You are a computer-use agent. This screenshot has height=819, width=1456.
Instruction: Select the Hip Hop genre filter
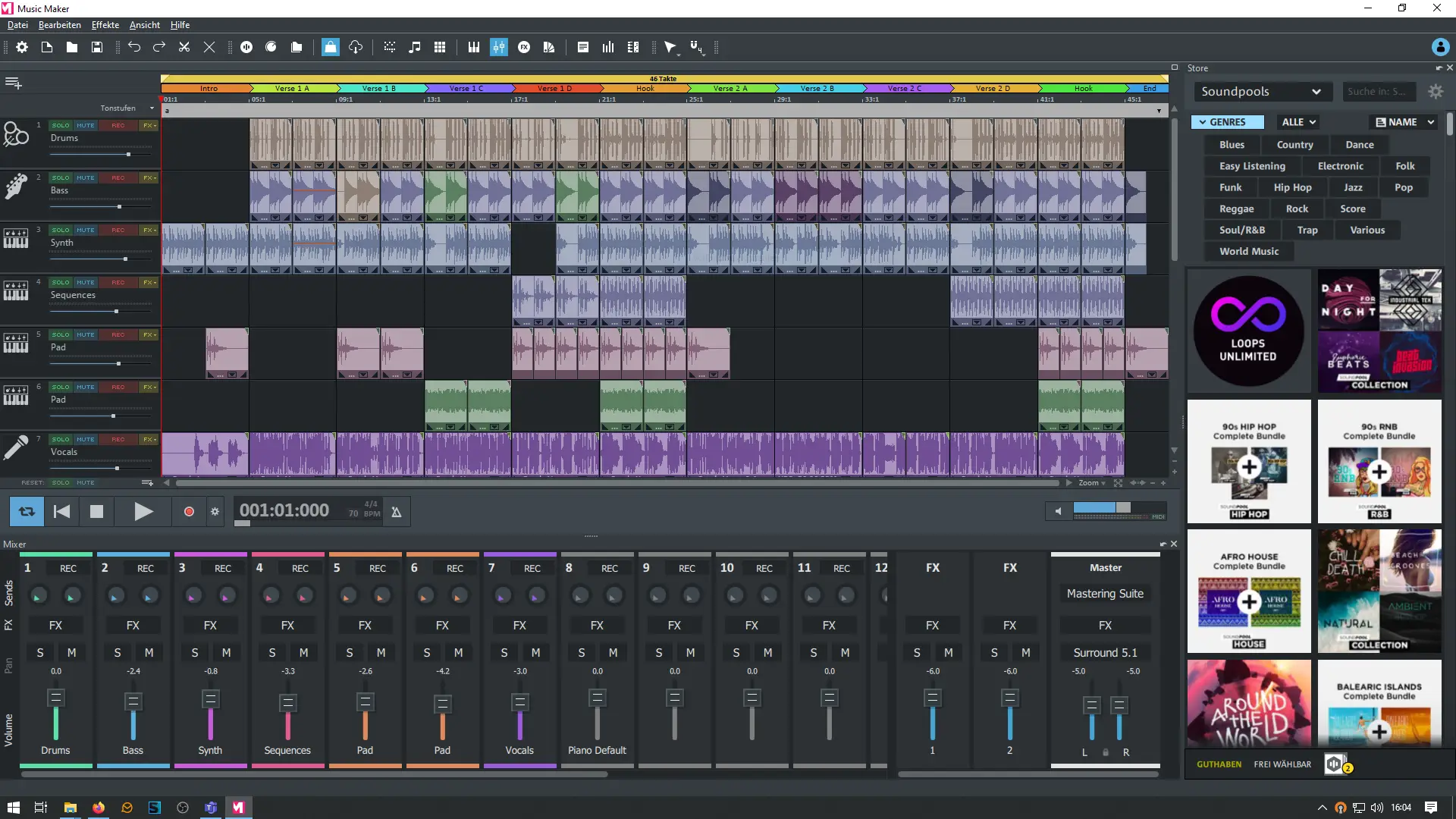(1292, 187)
